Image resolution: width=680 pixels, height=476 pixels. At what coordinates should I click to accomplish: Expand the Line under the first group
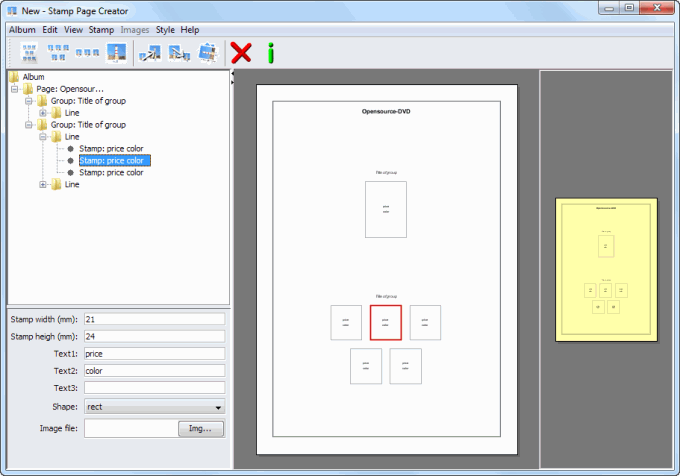tap(43, 113)
